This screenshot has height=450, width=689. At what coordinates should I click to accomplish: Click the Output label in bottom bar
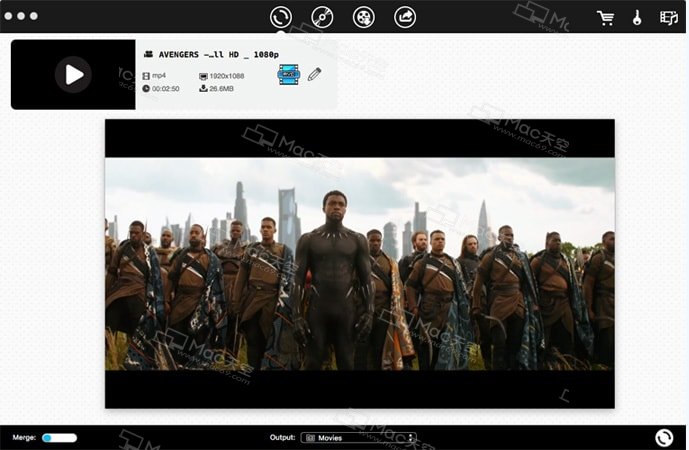point(283,437)
